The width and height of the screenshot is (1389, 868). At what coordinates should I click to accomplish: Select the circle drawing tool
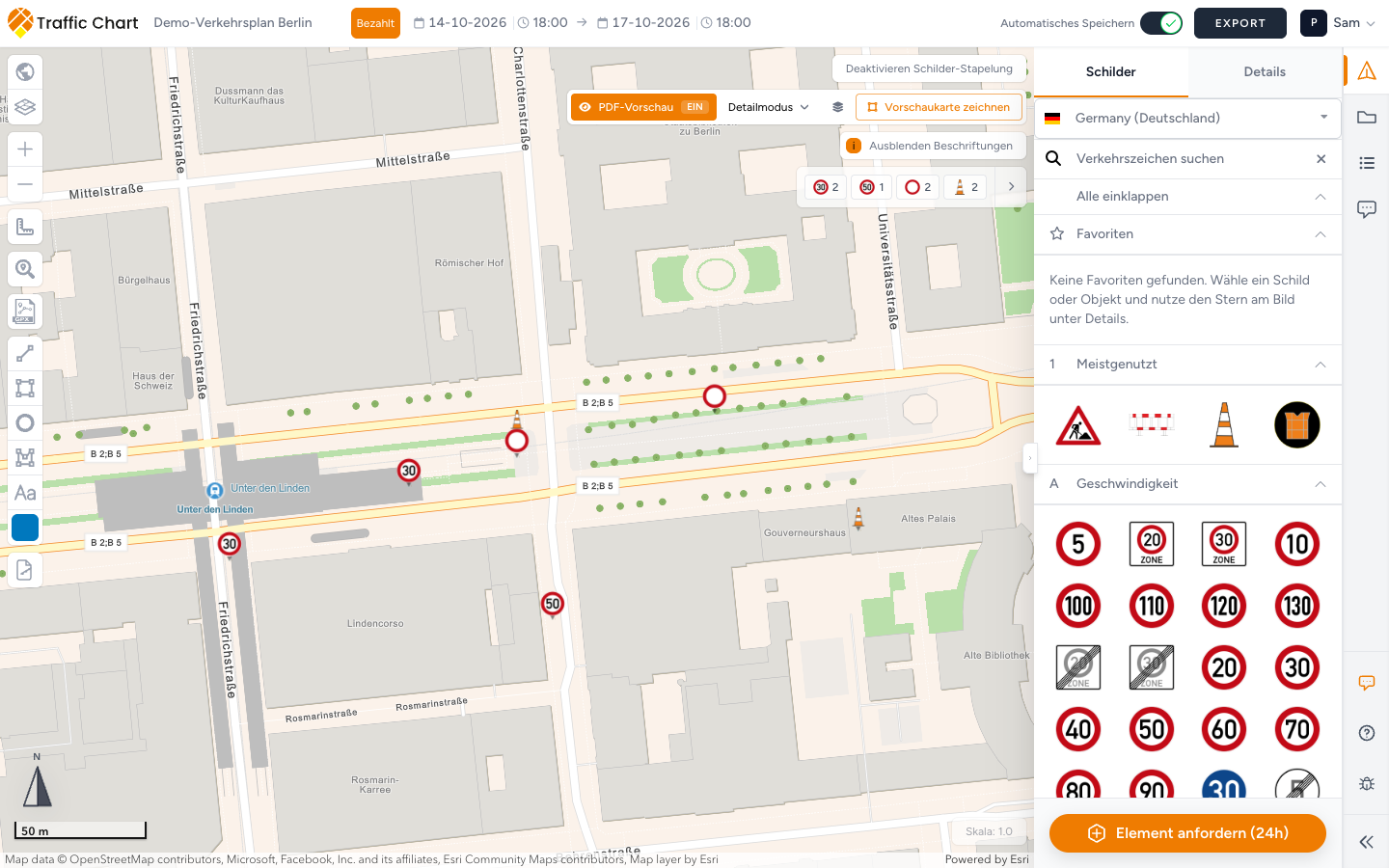point(25,423)
